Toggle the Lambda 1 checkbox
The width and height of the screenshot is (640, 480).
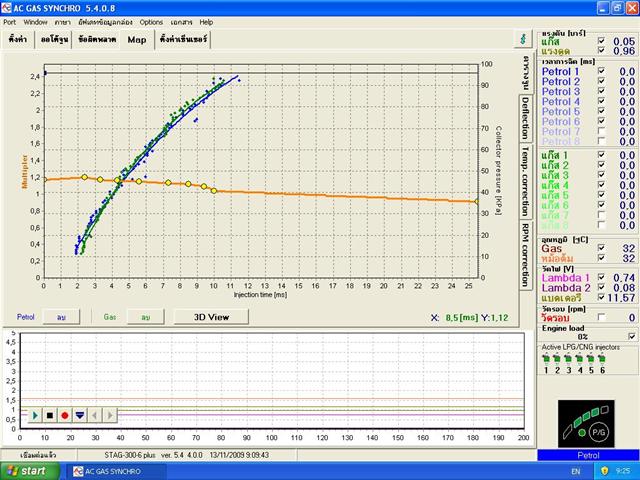click(600, 277)
